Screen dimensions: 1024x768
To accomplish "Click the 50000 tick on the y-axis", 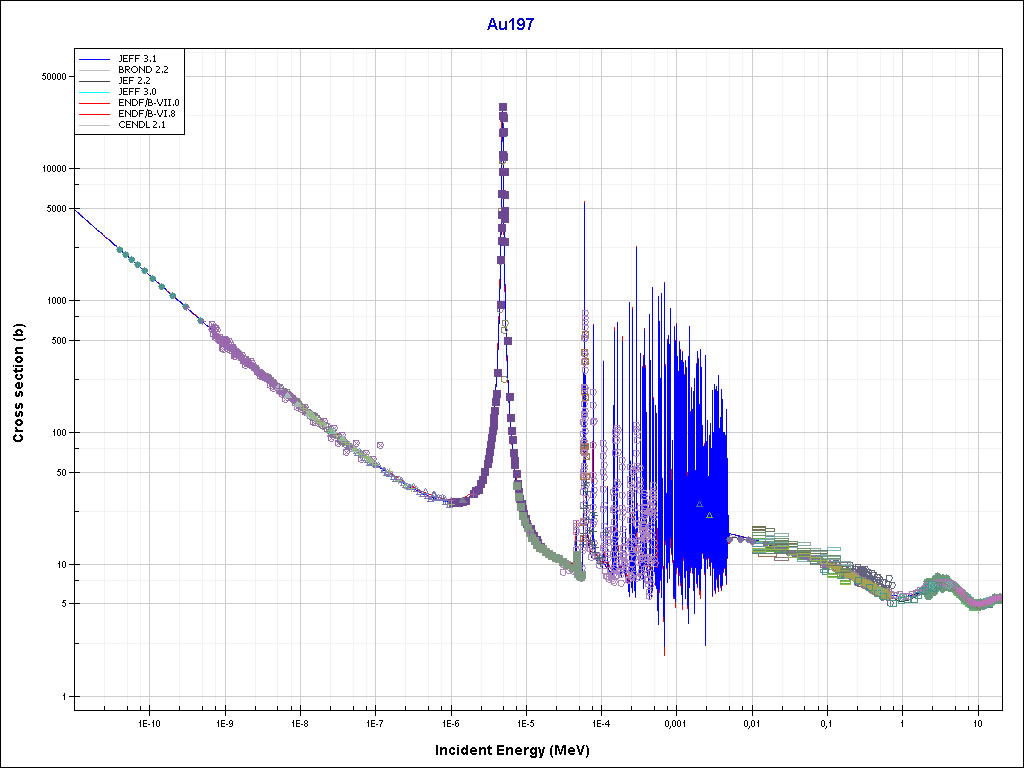I will point(51,77).
